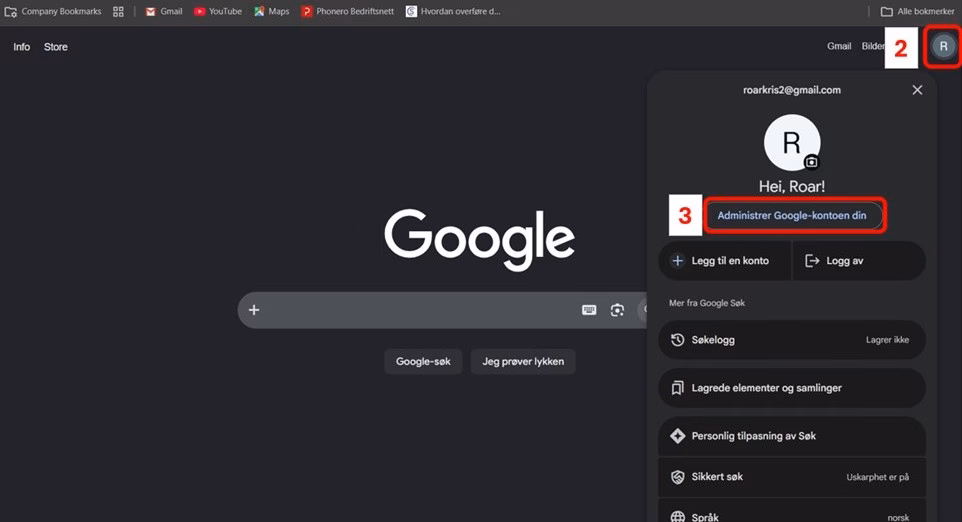
Task: Open Lagrede elementer og samlinger
Action: click(x=792, y=388)
